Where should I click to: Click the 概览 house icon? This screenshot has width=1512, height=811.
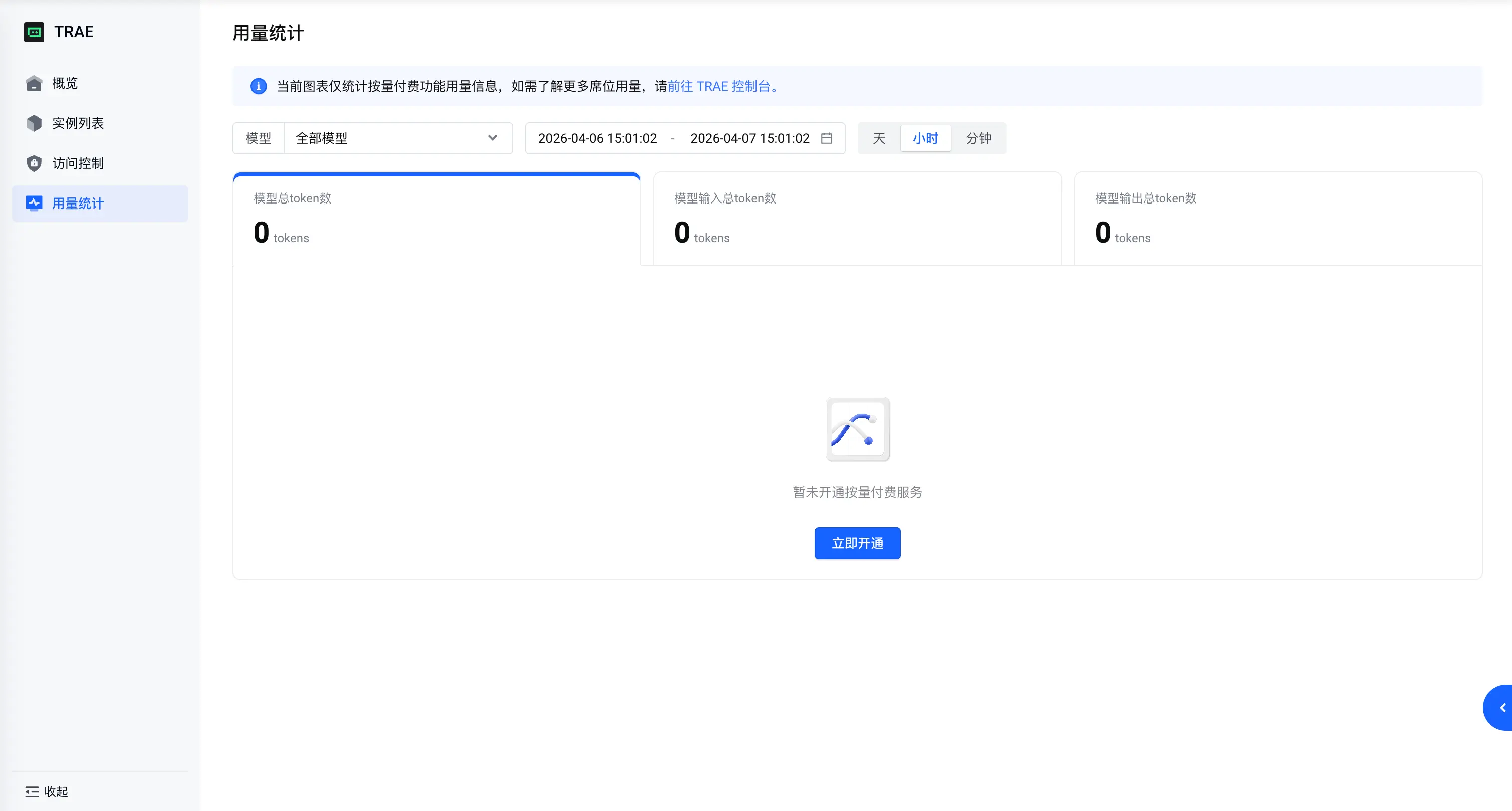(x=34, y=83)
